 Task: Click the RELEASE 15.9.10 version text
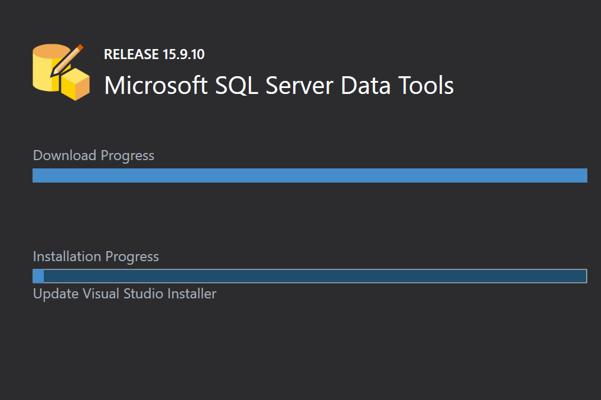tap(154, 54)
